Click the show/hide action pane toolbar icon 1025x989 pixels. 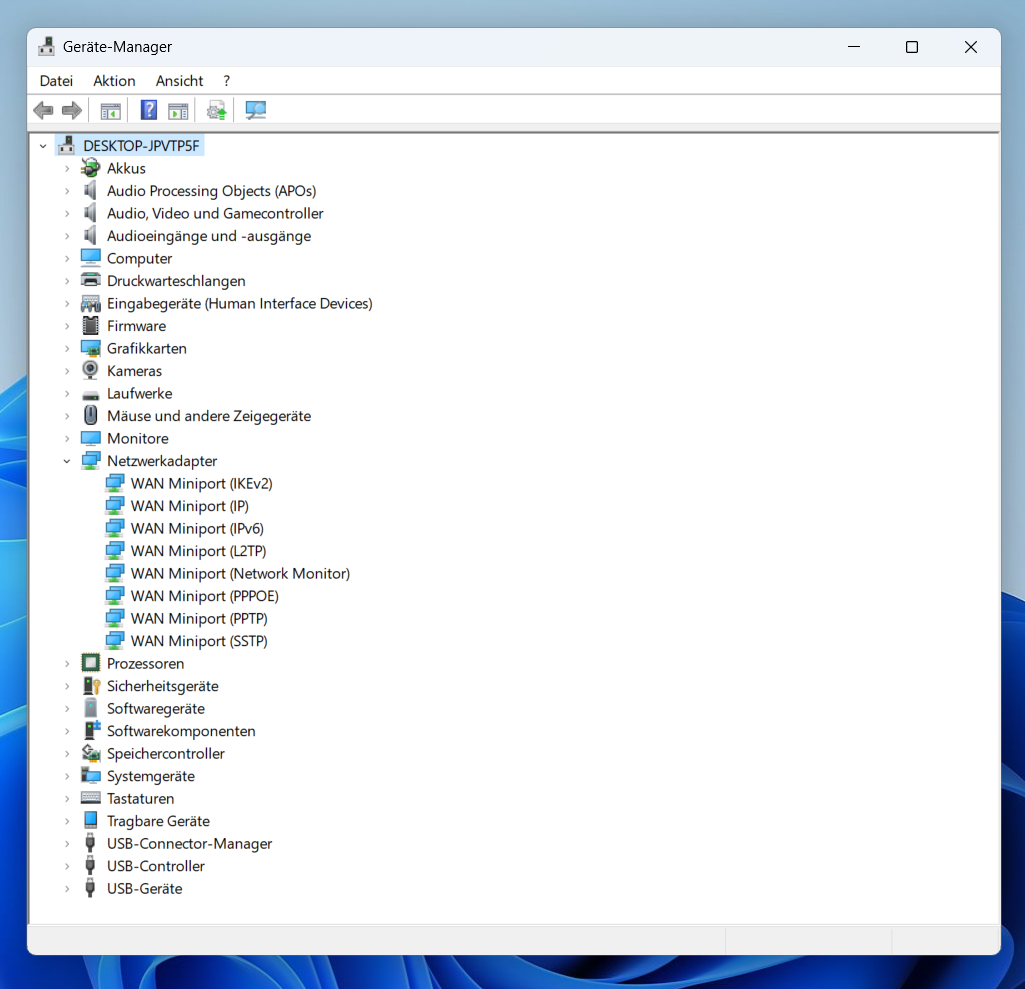[178, 111]
